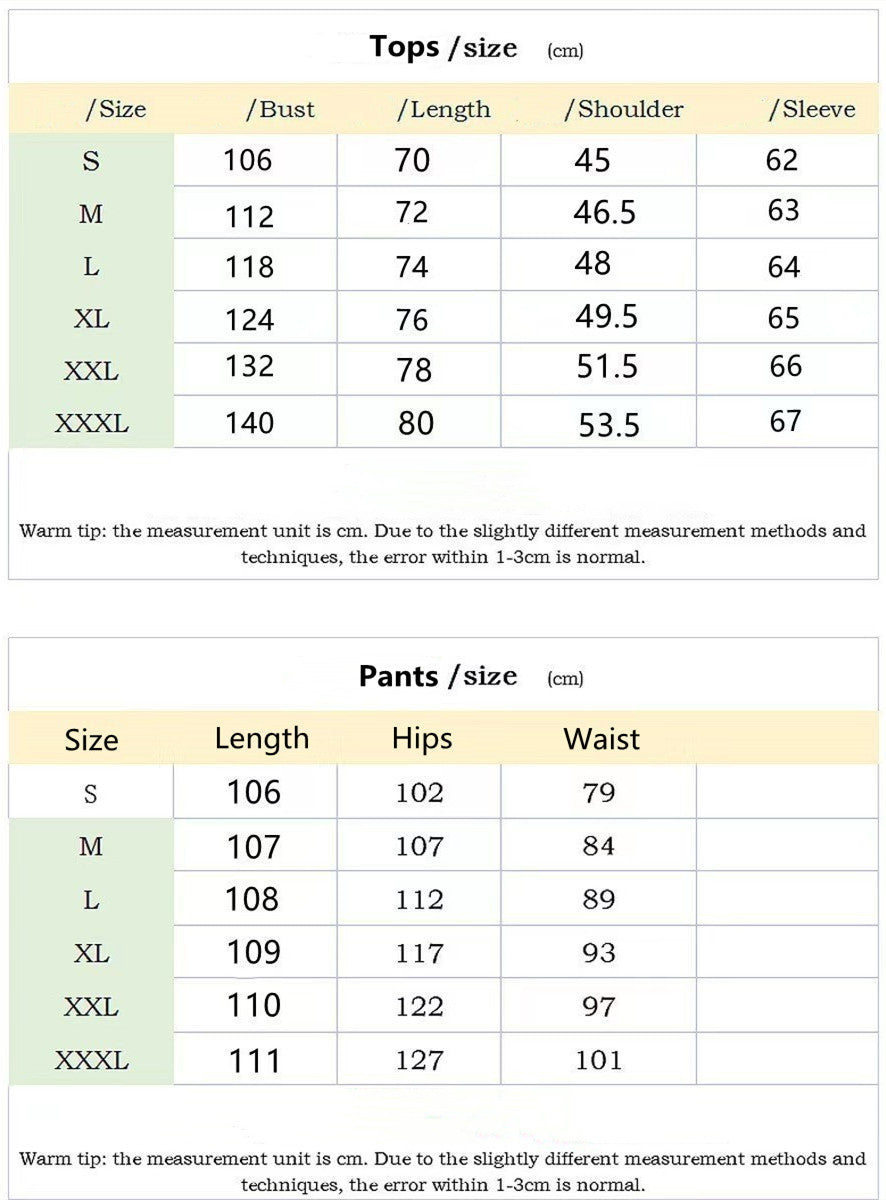Select the sleeve value 67
The height and width of the screenshot is (1200, 886).
[785, 422]
